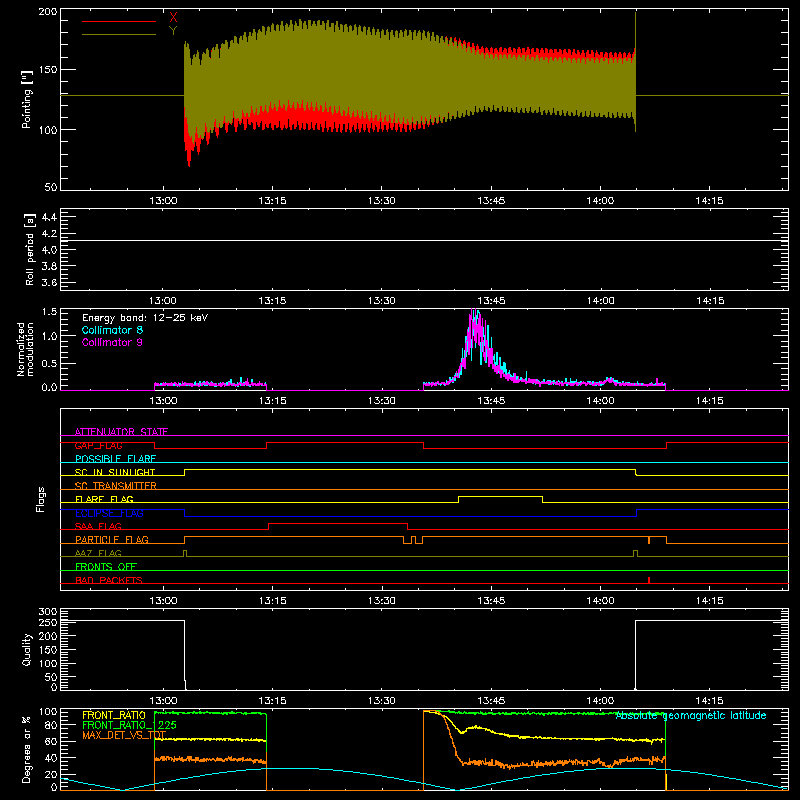Image resolution: width=800 pixels, height=800 pixels.
Task: Click the raised SAA_FLAG red step segment
Action: pos(338,523)
